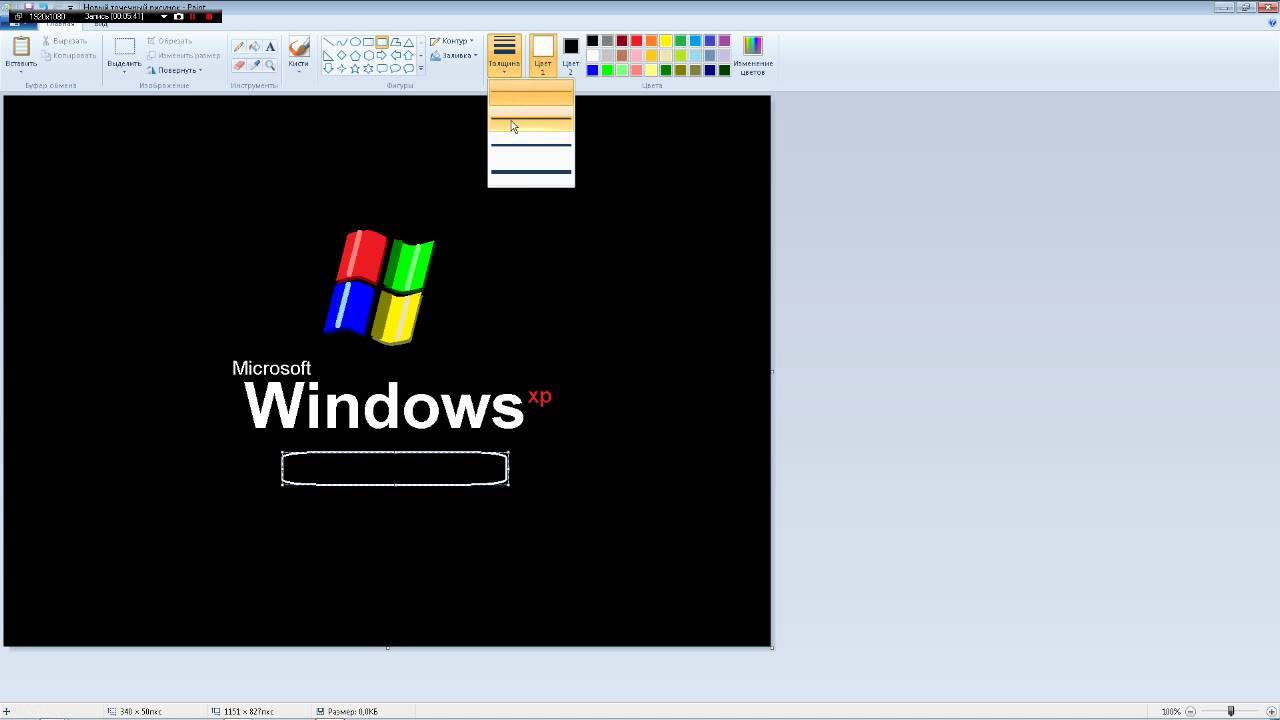Image resolution: width=1280 pixels, height=720 pixels.
Task: Open the Paint application menu button
Action: [x=18, y=23]
